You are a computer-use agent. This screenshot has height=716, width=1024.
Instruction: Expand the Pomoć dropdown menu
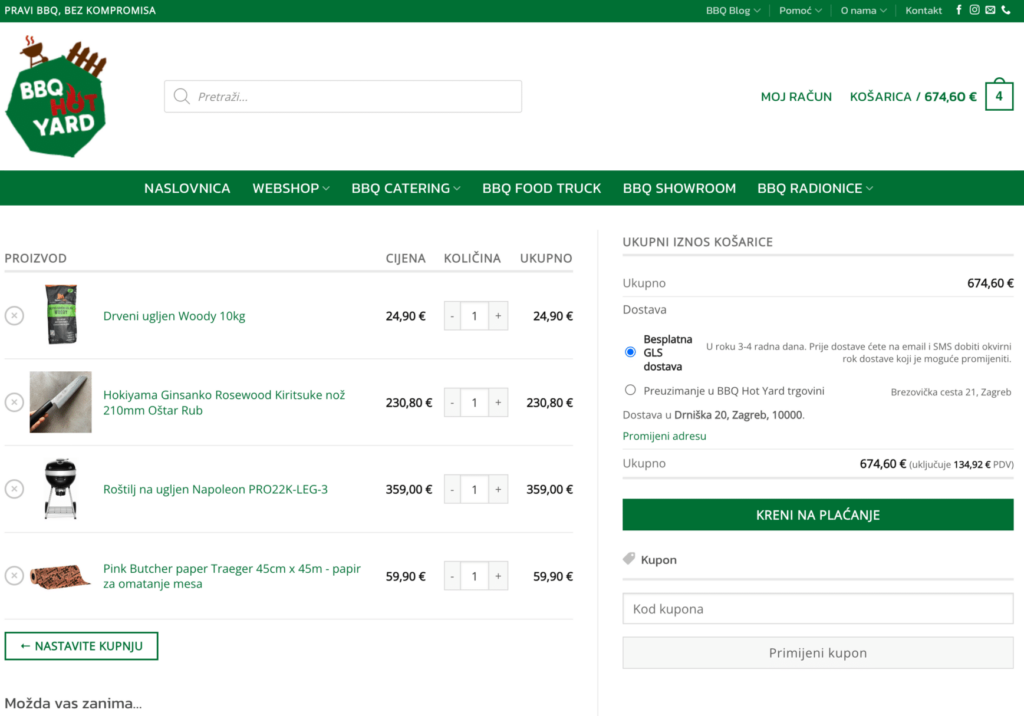800,10
